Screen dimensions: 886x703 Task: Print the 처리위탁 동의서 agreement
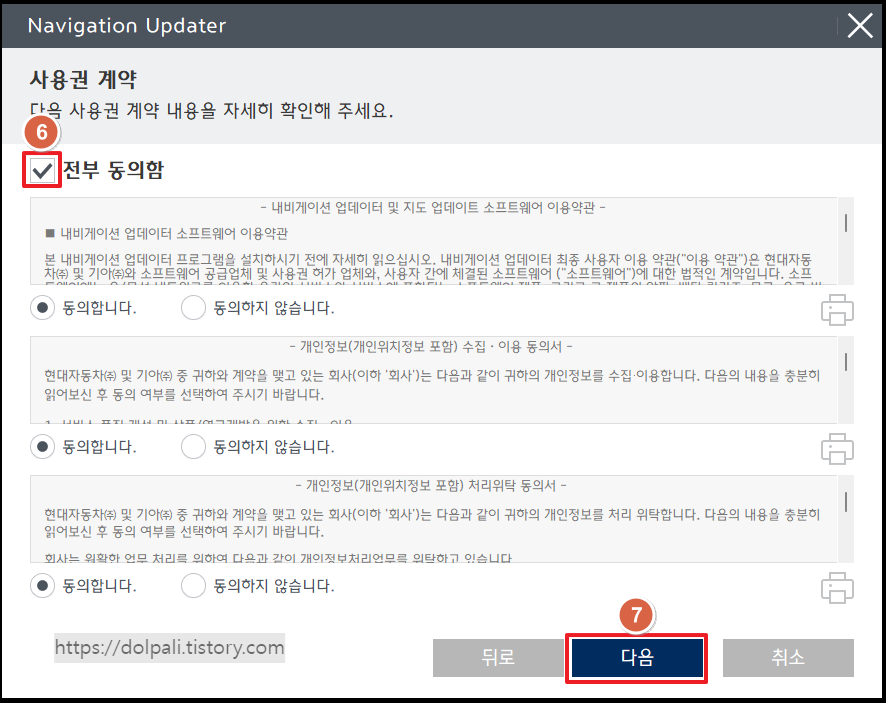[837, 588]
